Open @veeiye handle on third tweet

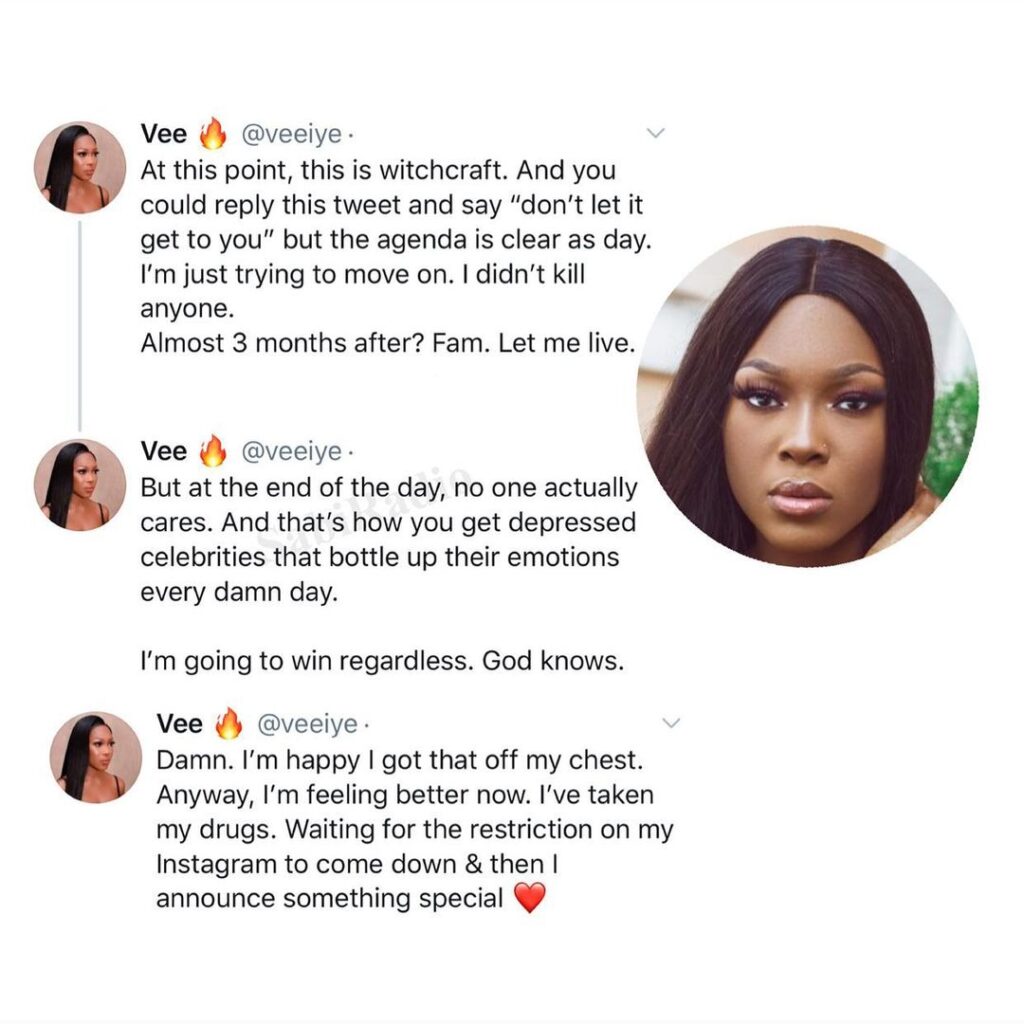[x=308, y=724]
